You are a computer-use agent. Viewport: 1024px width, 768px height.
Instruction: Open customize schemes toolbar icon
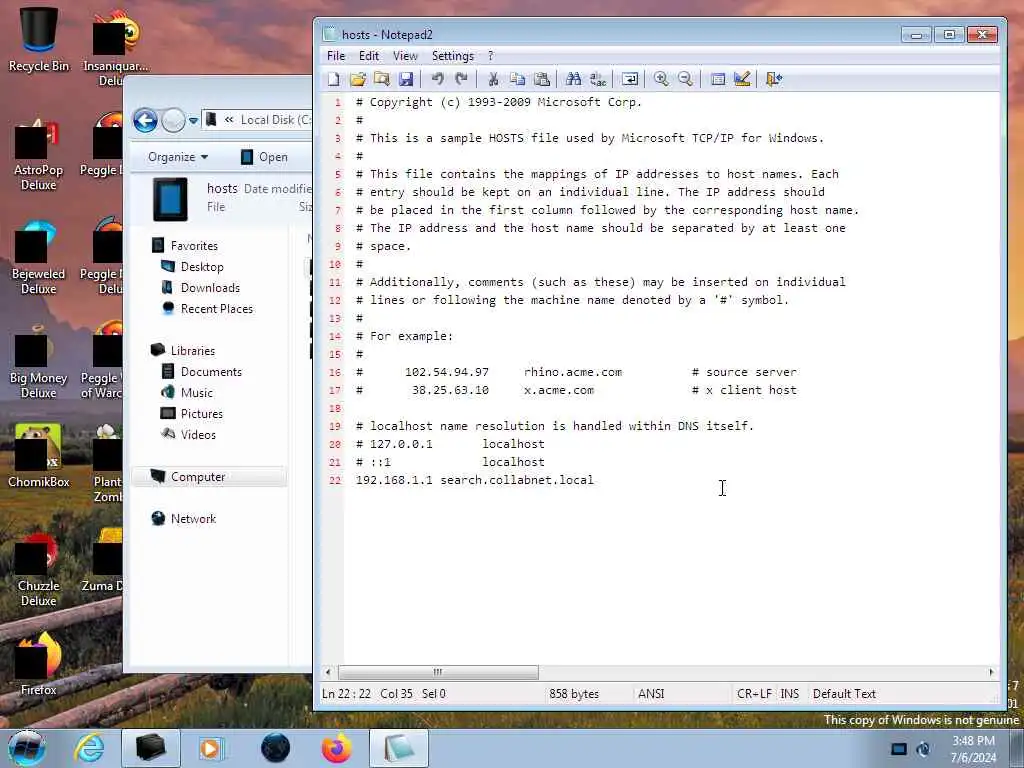point(742,79)
